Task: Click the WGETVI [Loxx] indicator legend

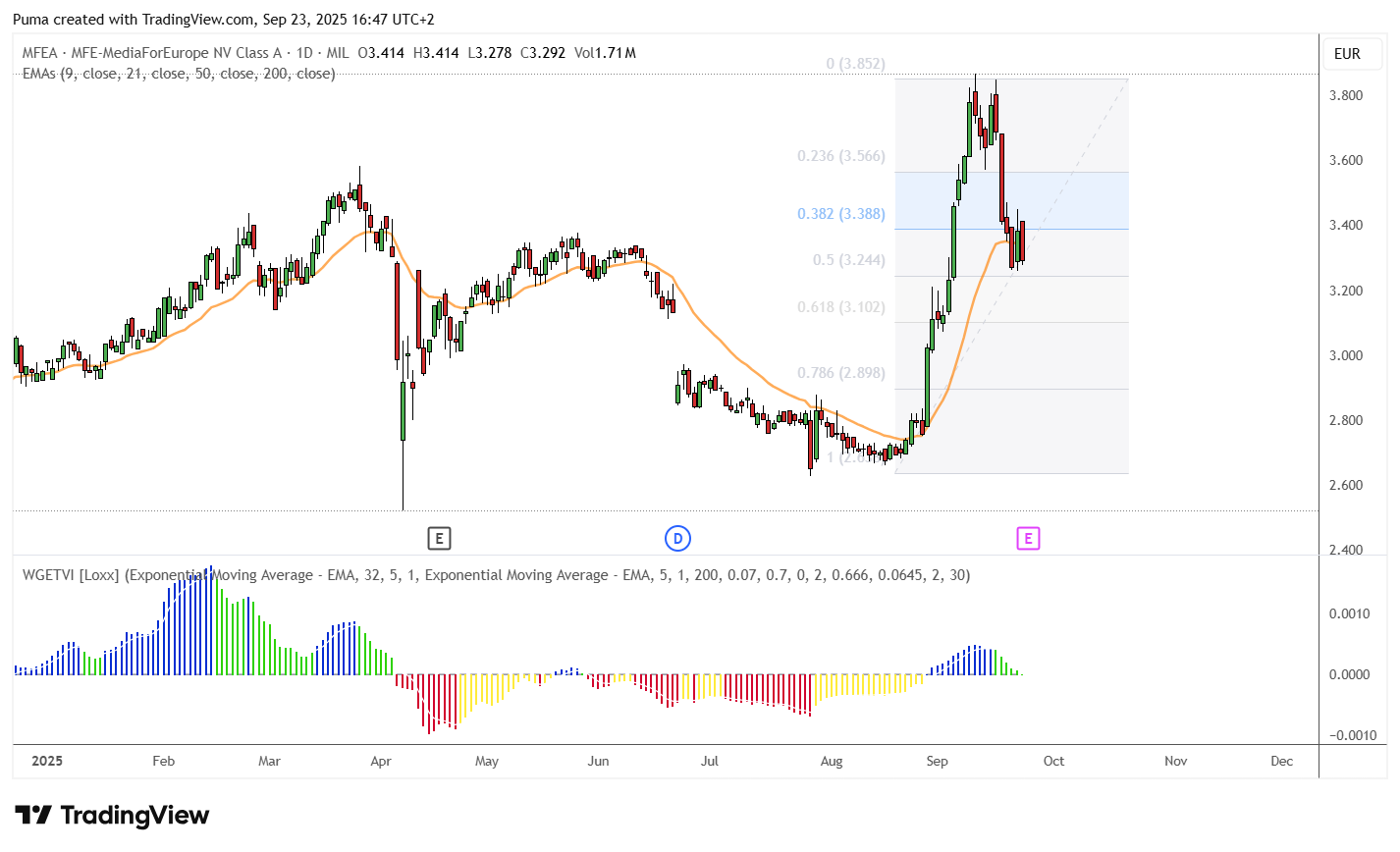Action: [496, 575]
